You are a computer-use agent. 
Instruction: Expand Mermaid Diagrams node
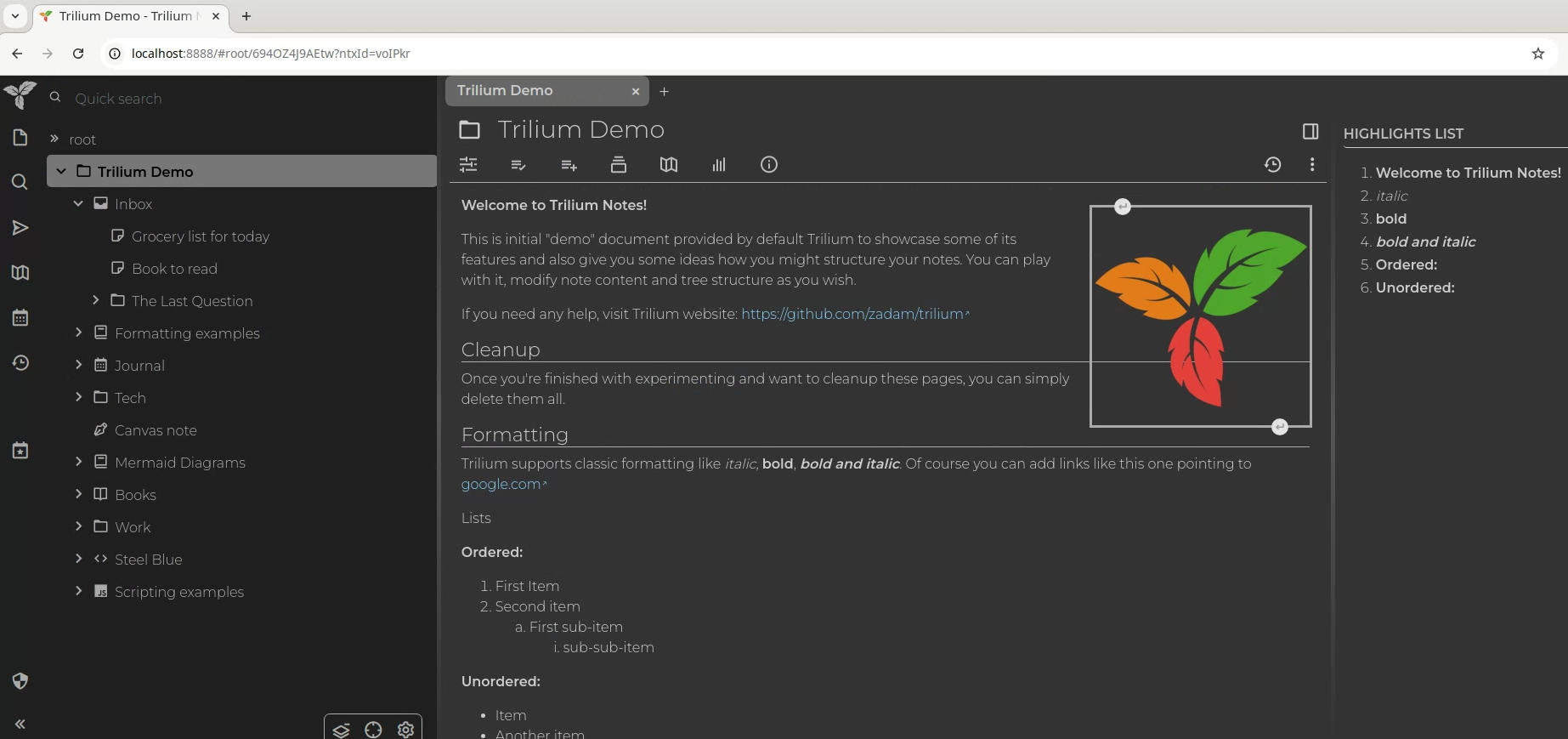[78, 462]
